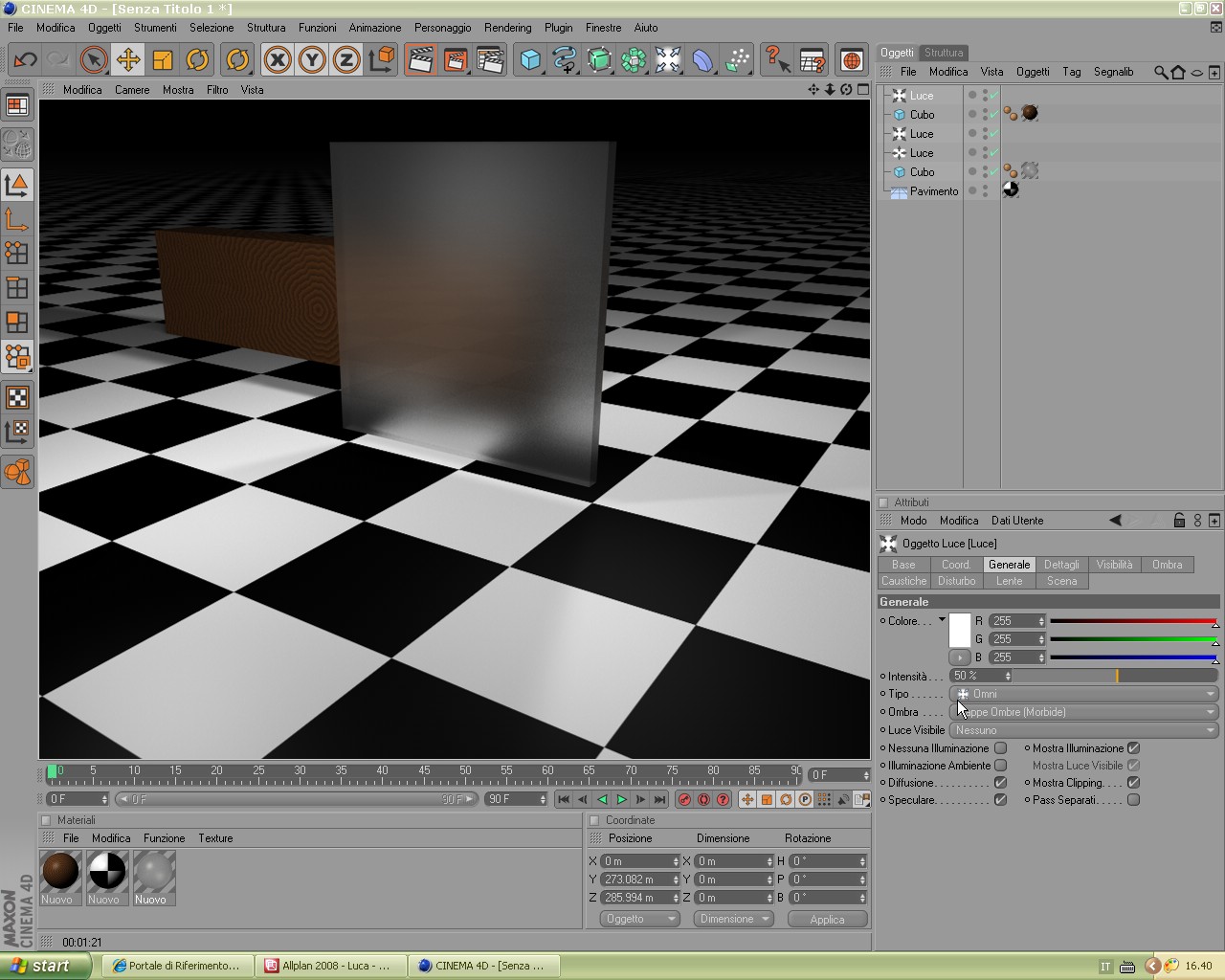This screenshot has width=1225, height=980.
Task: Toggle Diffusione checkbox
Action: point(1001,783)
